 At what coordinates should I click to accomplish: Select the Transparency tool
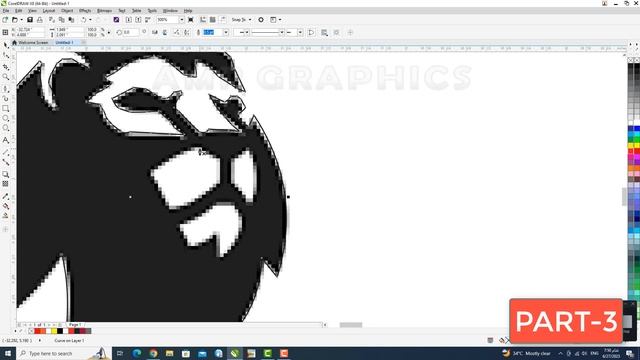point(5,184)
